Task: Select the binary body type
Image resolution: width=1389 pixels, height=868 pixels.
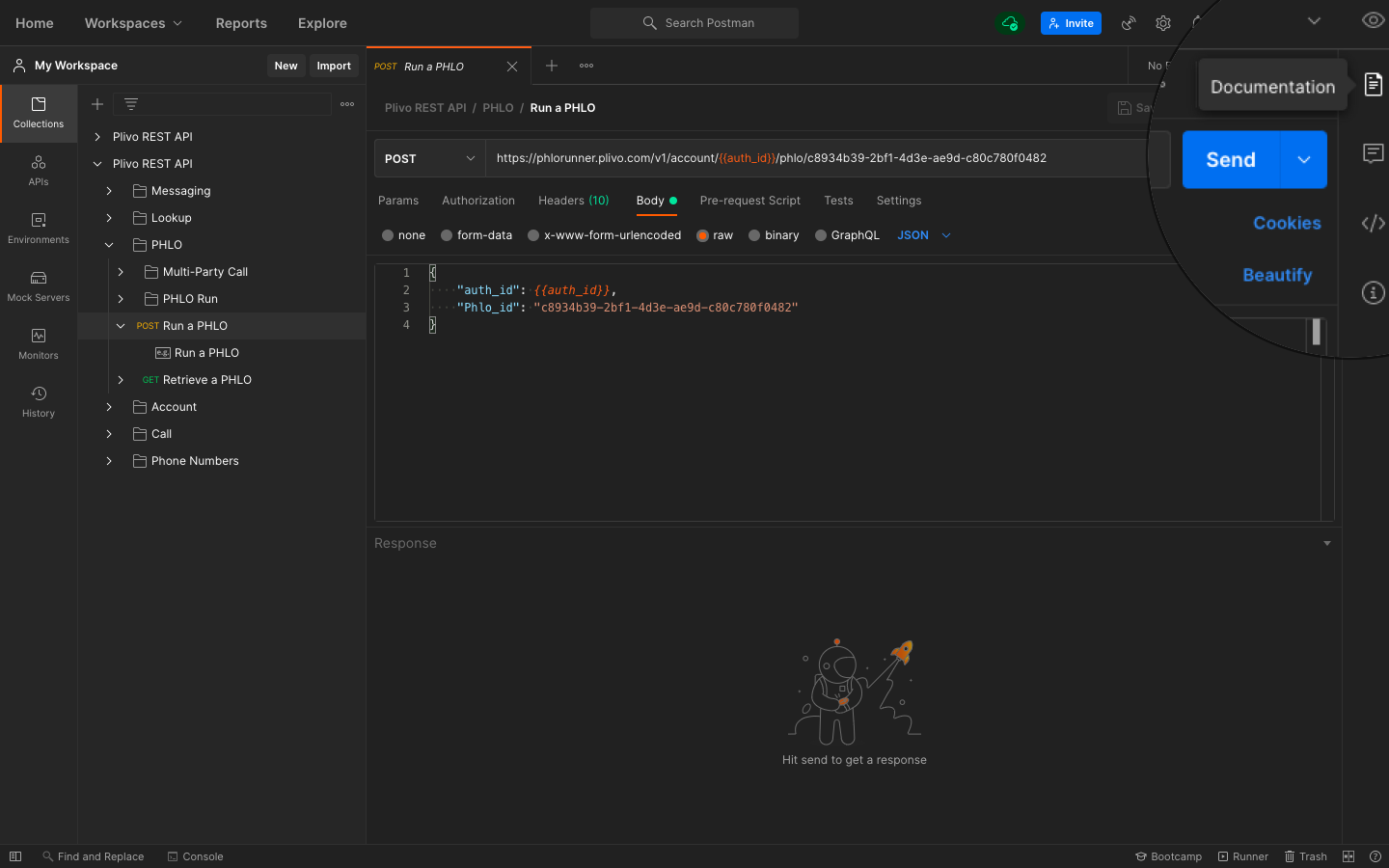Action: tap(754, 235)
